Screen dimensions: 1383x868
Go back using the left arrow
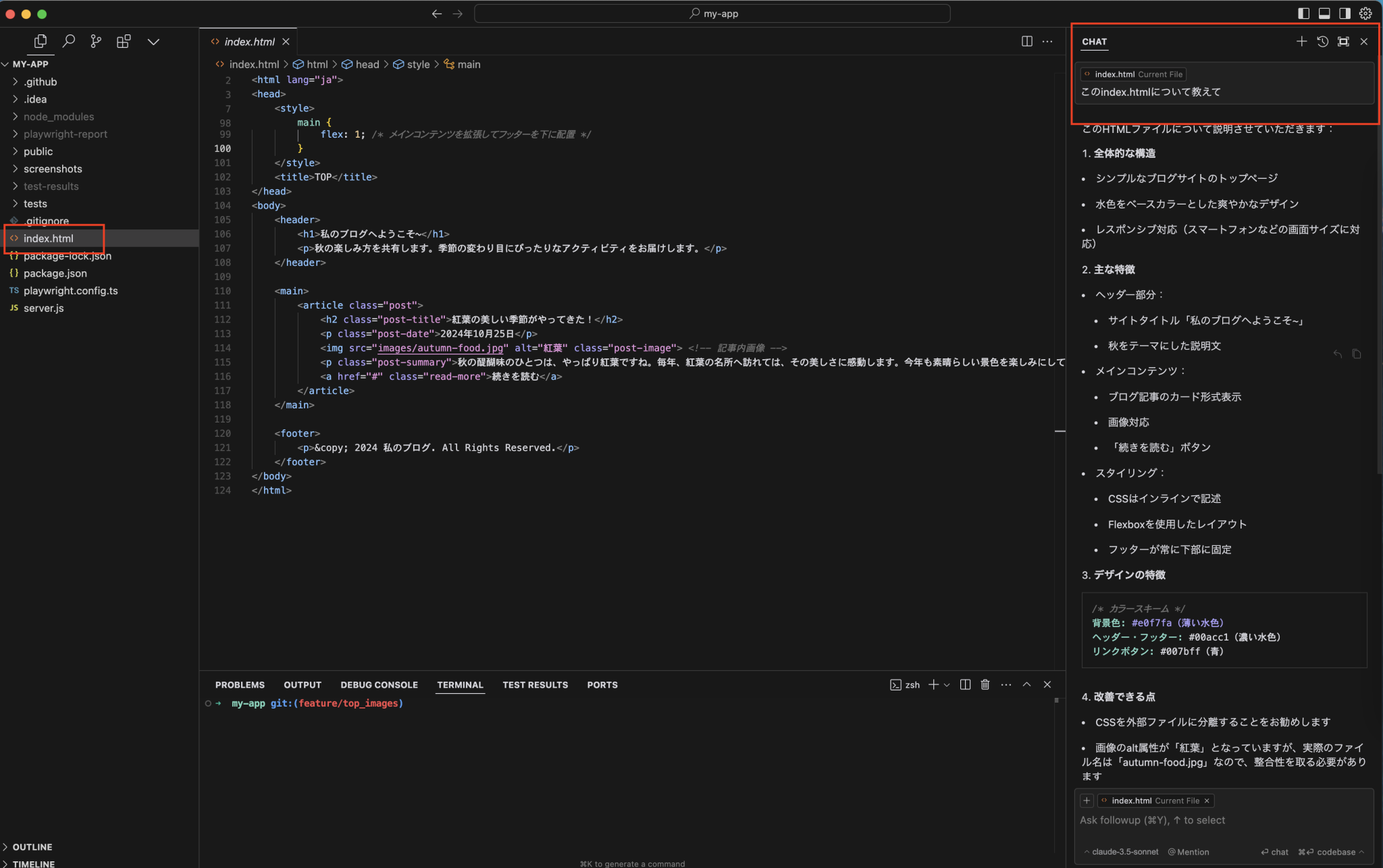coord(437,13)
